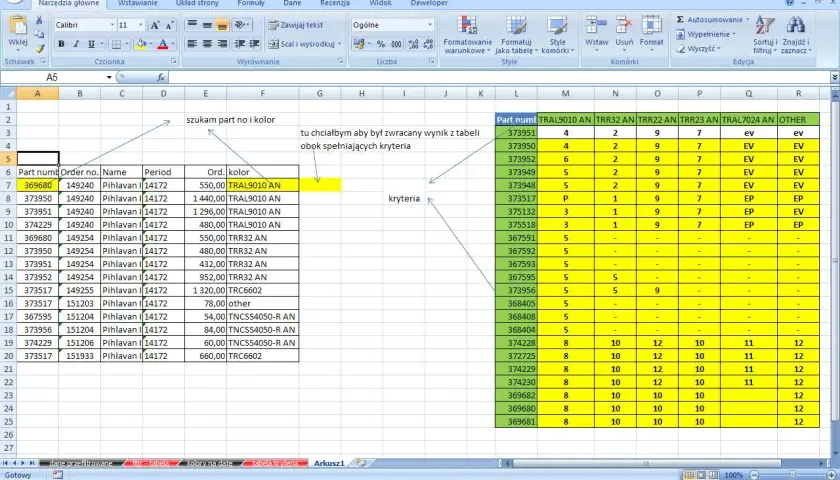Open the borders dropdown arrow
The width and height of the screenshot is (840, 480).
(128, 44)
